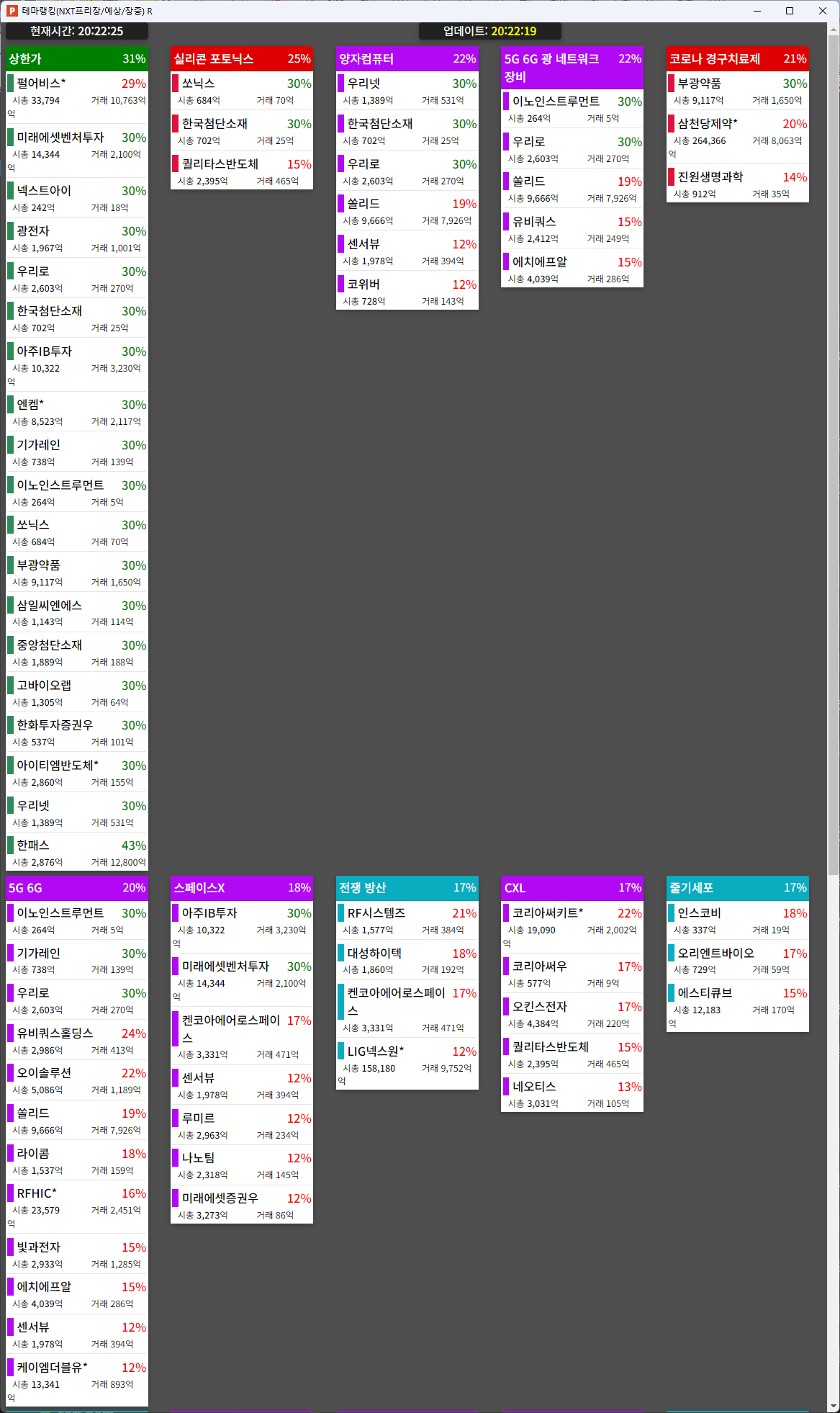The width and height of the screenshot is (840, 1413).
Task: Select 펄어비스 in the 상한가 list
Action: 42,84
